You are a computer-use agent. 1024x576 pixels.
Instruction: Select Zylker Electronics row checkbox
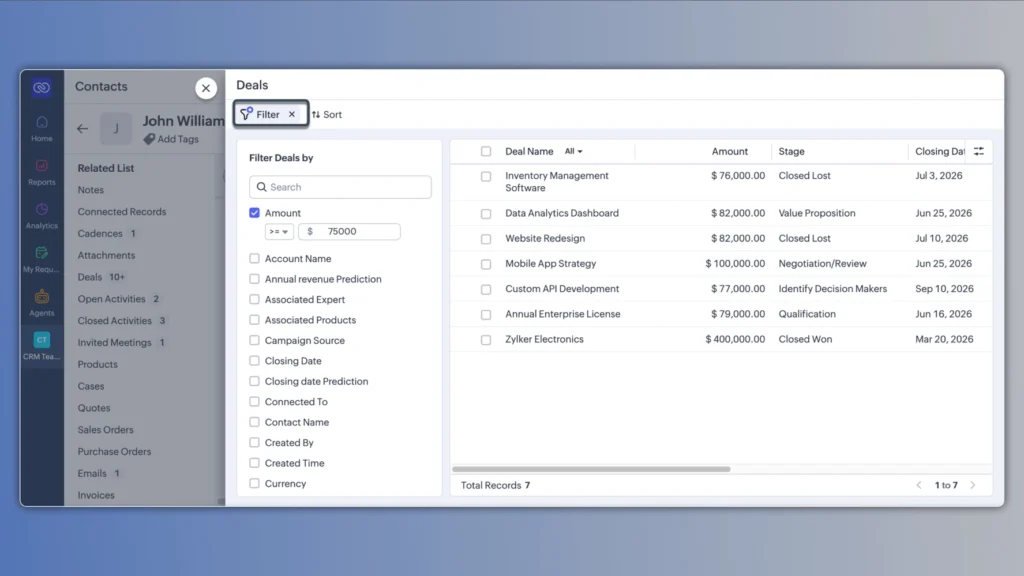click(486, 340)
